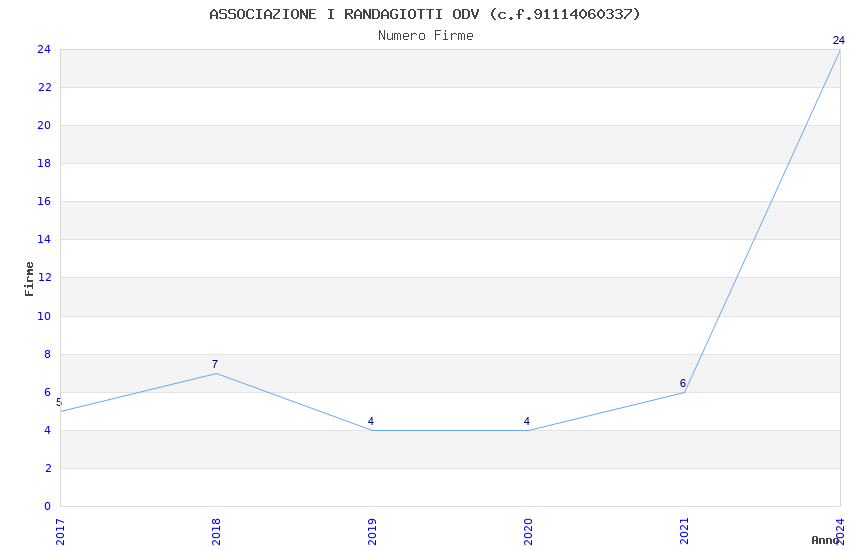Select the 2018 line vertex at value 7
The width and height of the screenshot is (850, 550).
(216, 373)
